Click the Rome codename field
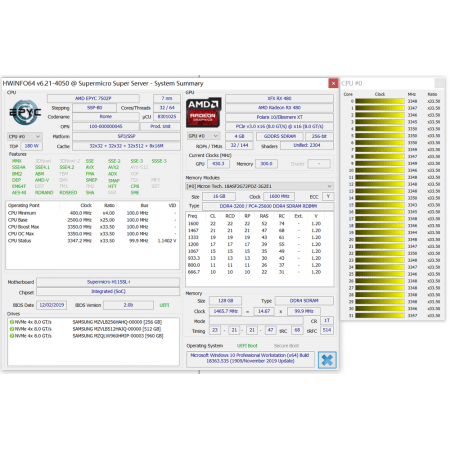The width and height of the screenshot is (450, 450). click(106, 117)
